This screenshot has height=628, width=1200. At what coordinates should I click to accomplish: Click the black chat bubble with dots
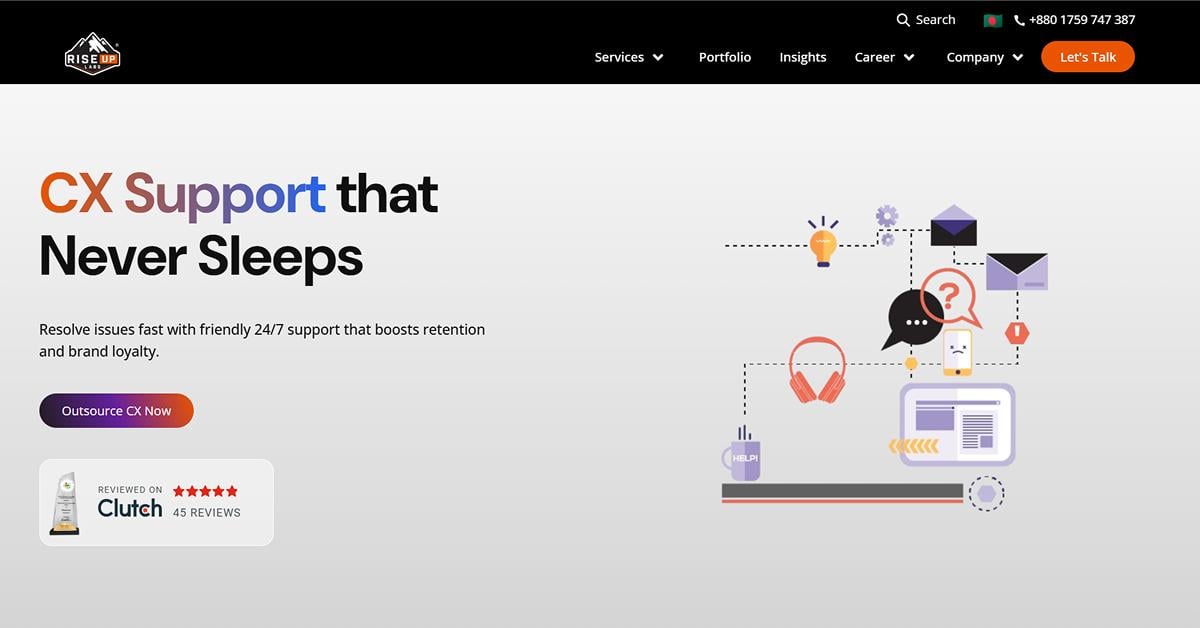(x=912, y=319)
